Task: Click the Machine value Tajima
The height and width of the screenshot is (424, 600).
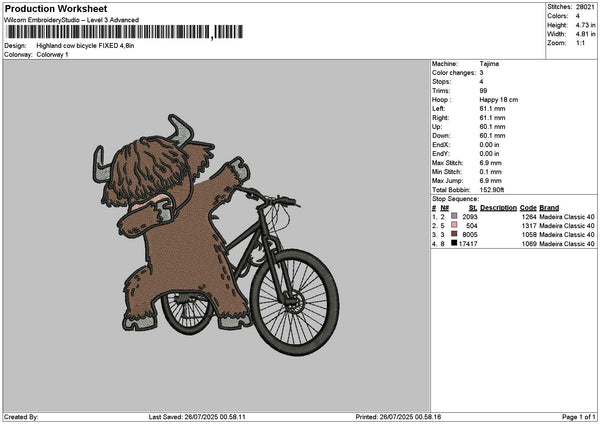Action: click(x=491, y=64)
